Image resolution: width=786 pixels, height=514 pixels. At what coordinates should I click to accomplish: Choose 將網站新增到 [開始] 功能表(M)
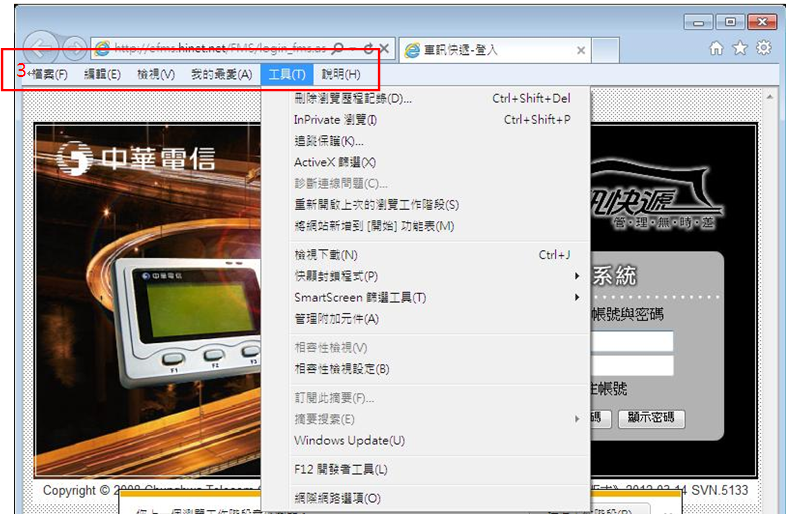pyautogui.click(x=426, y=226)
